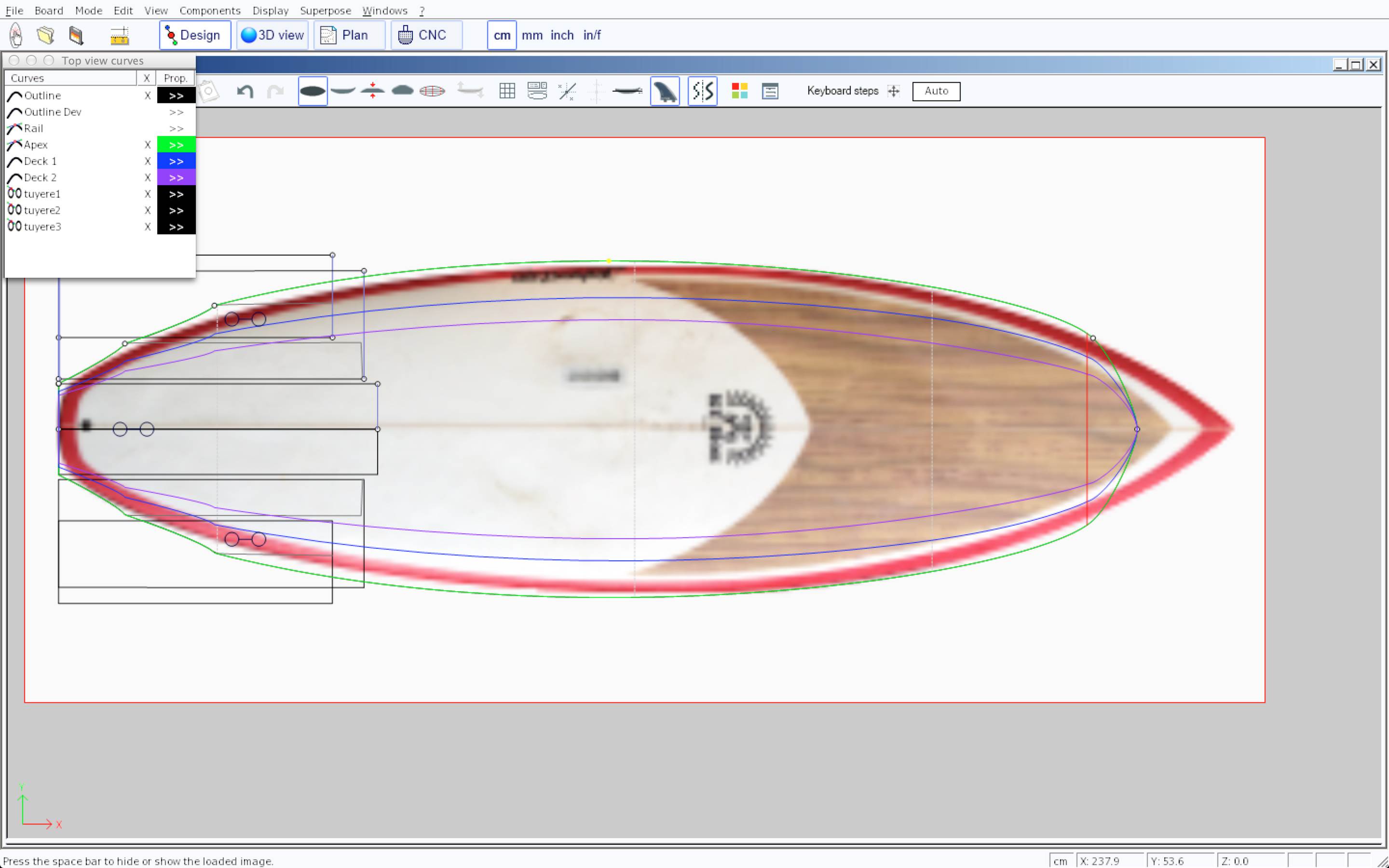Select the side profile rocker view icon
This screenshot has width=1389, height=868.
click(342, 91)
